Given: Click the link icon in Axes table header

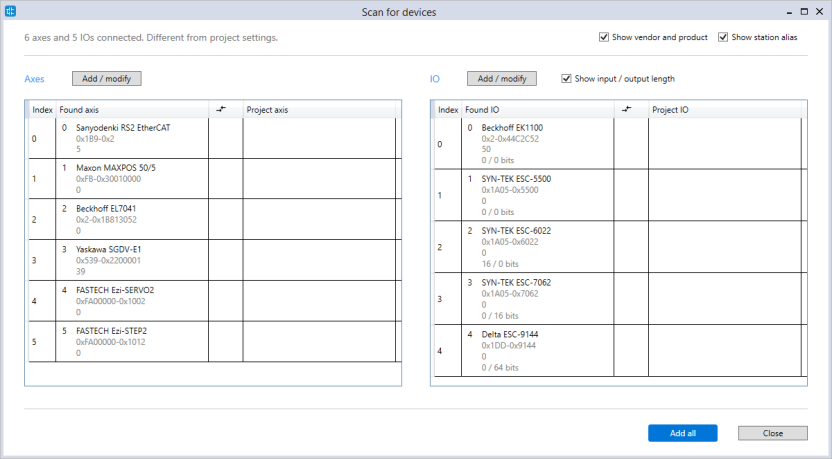Looking at the screenshot, I should tap(221, 109).
